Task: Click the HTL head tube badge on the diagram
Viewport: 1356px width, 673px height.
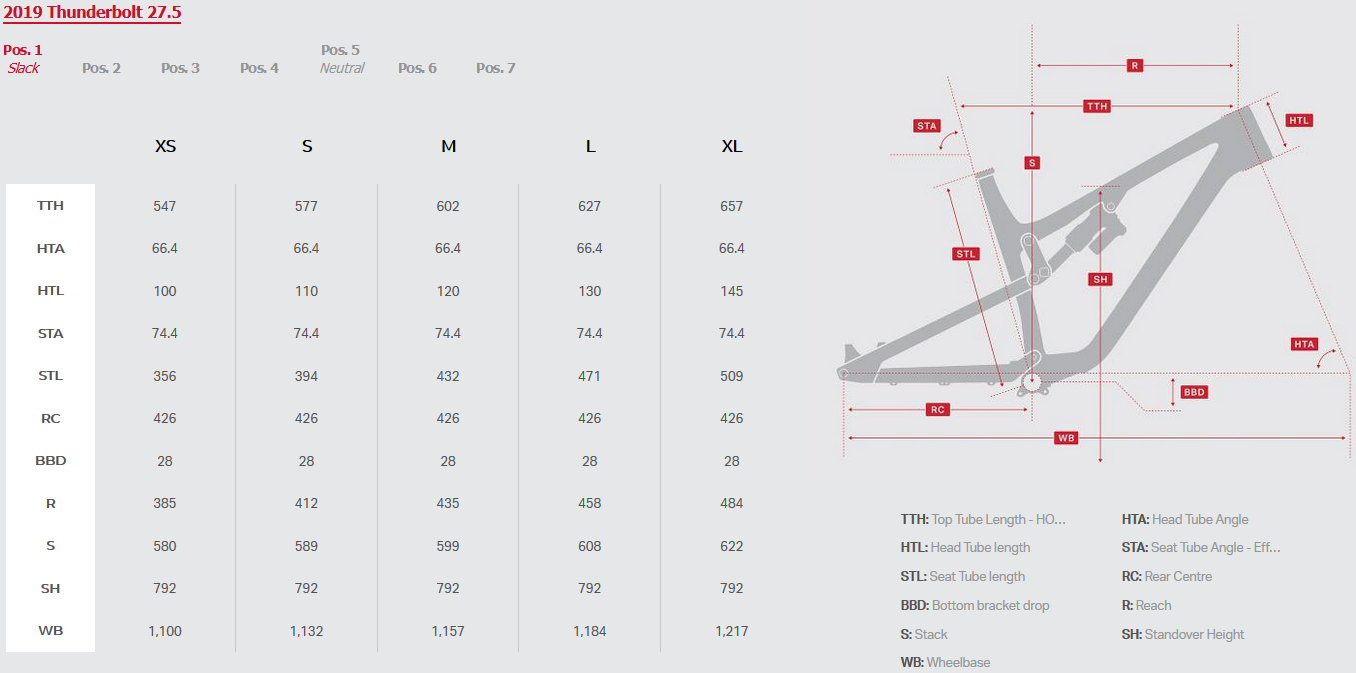Action: (1298, 120)
